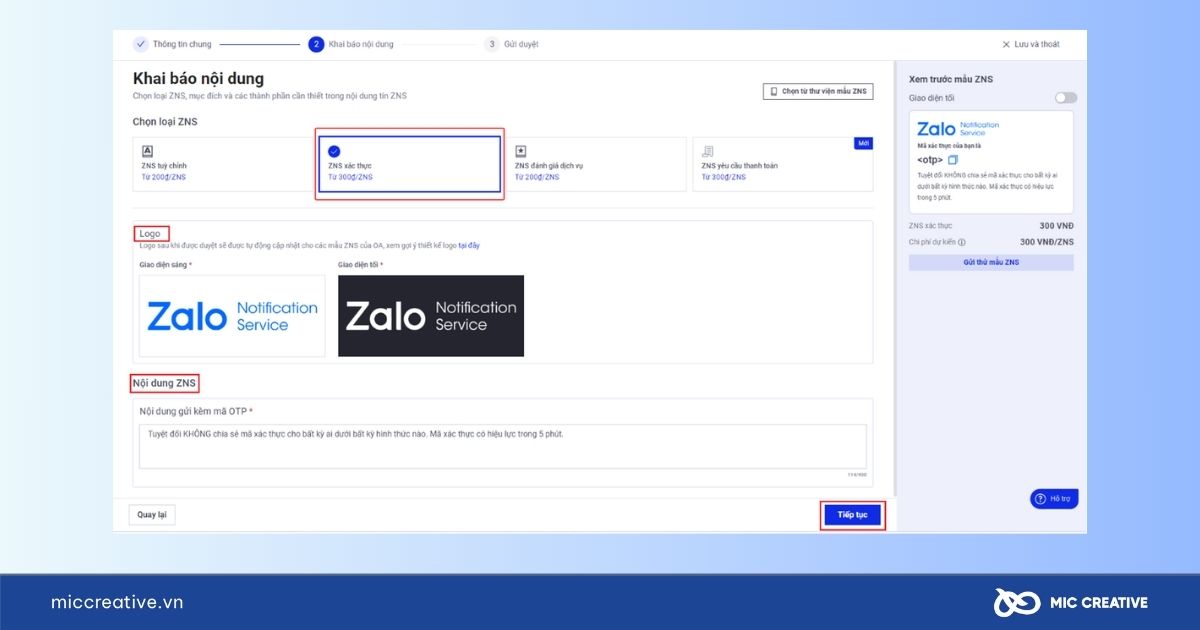Click the 300 VNĐ value for ZNS xác thực

[1057, 226]
